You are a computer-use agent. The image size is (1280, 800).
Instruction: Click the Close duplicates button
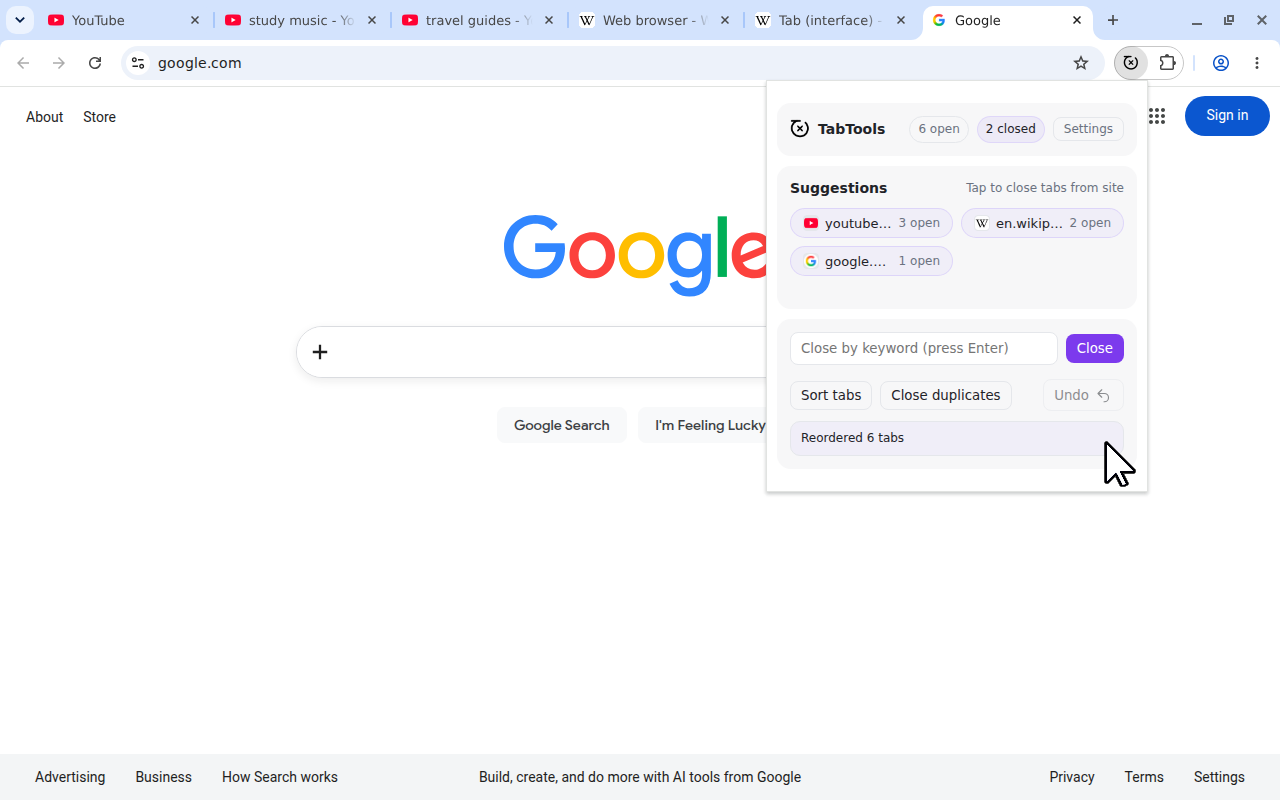[x=946, y=395]
